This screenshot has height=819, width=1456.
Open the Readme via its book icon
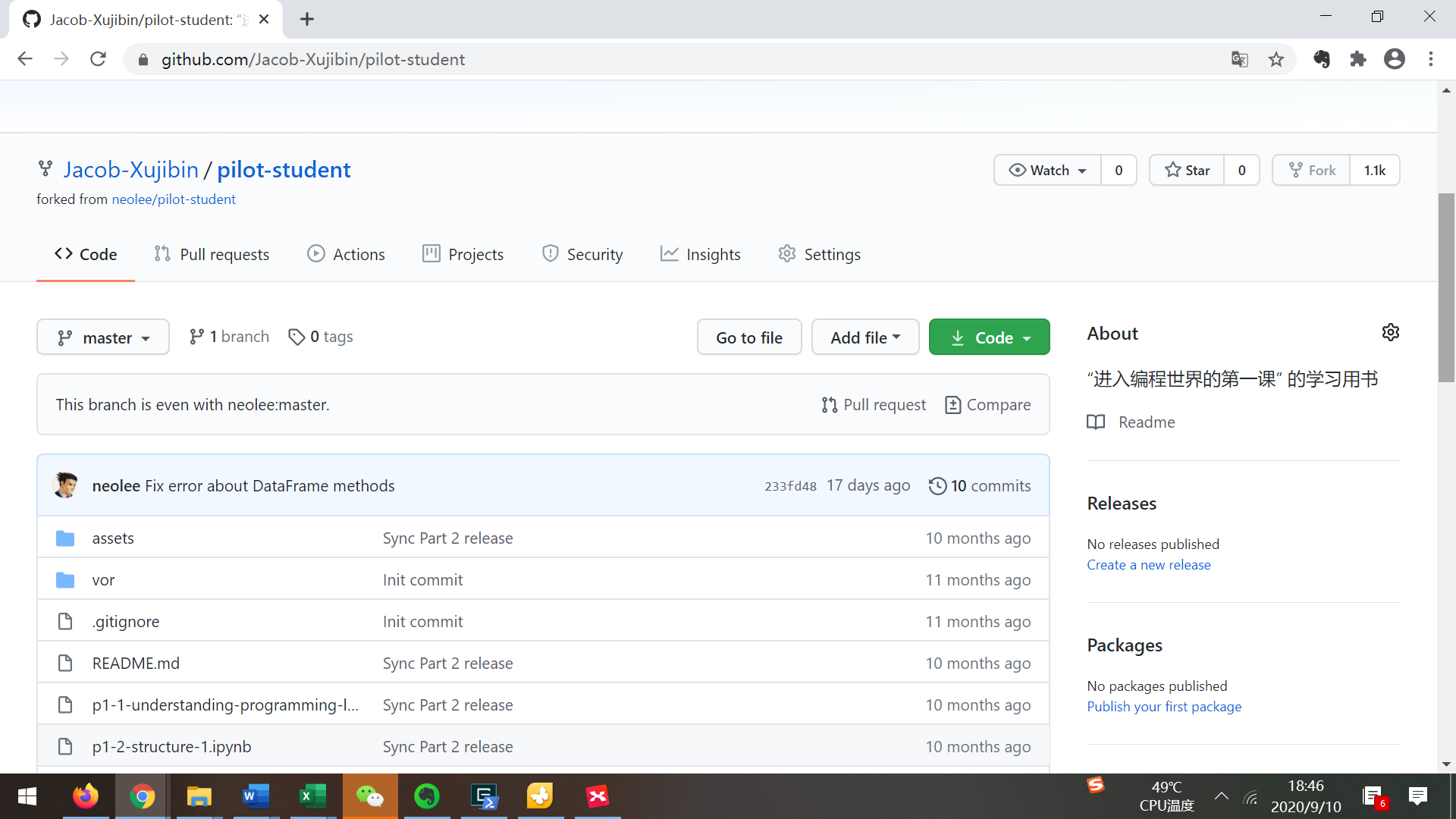[1096, 422]
